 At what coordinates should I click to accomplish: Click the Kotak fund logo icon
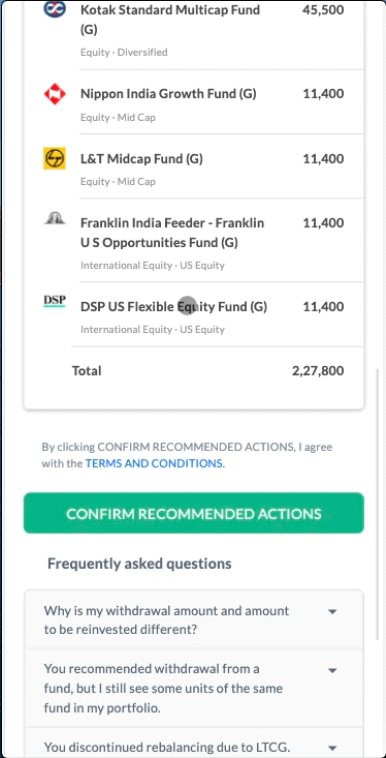point(54,9)
